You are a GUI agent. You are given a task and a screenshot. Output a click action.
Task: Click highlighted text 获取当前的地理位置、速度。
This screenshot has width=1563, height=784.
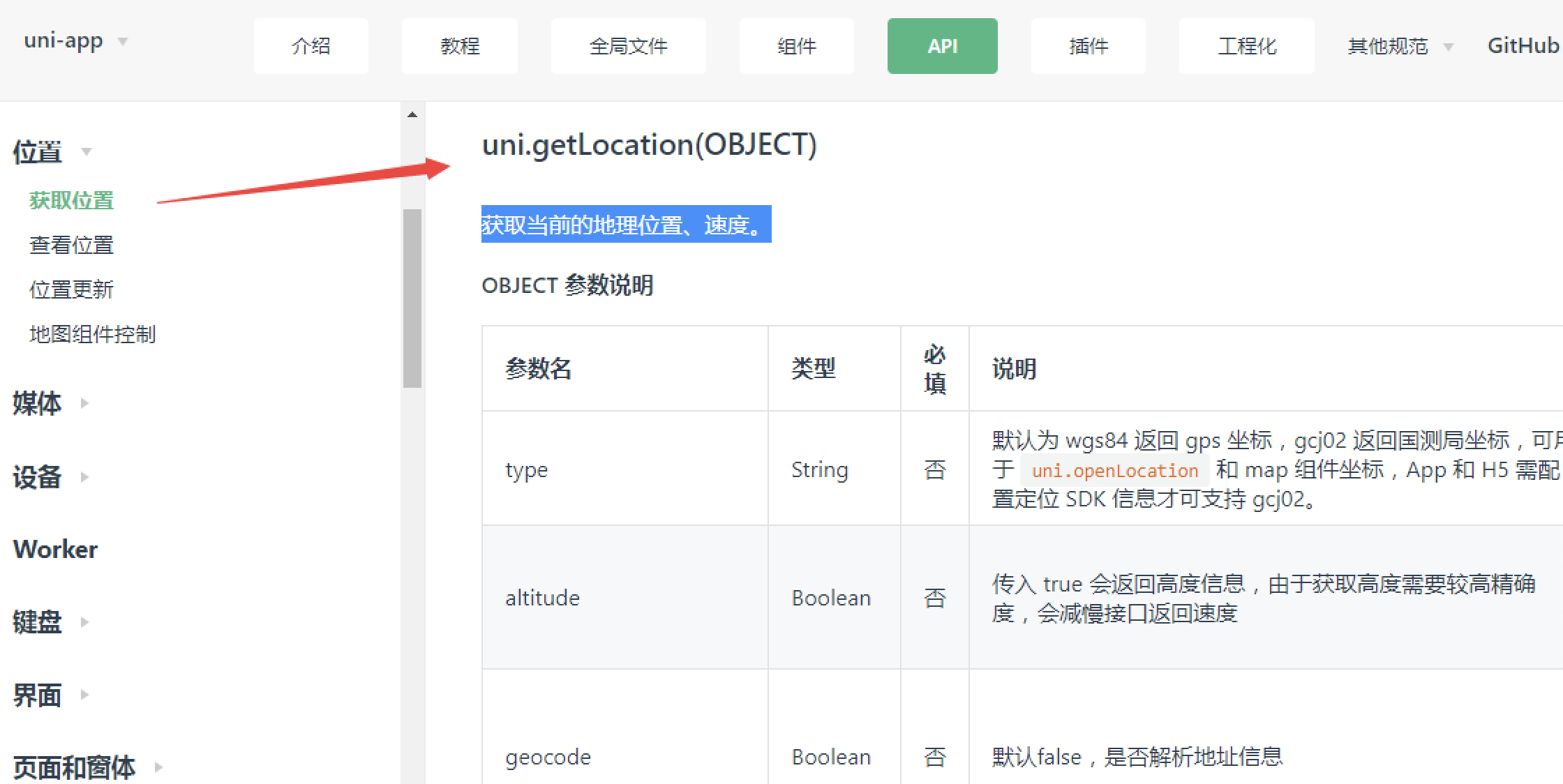[626, 224]
